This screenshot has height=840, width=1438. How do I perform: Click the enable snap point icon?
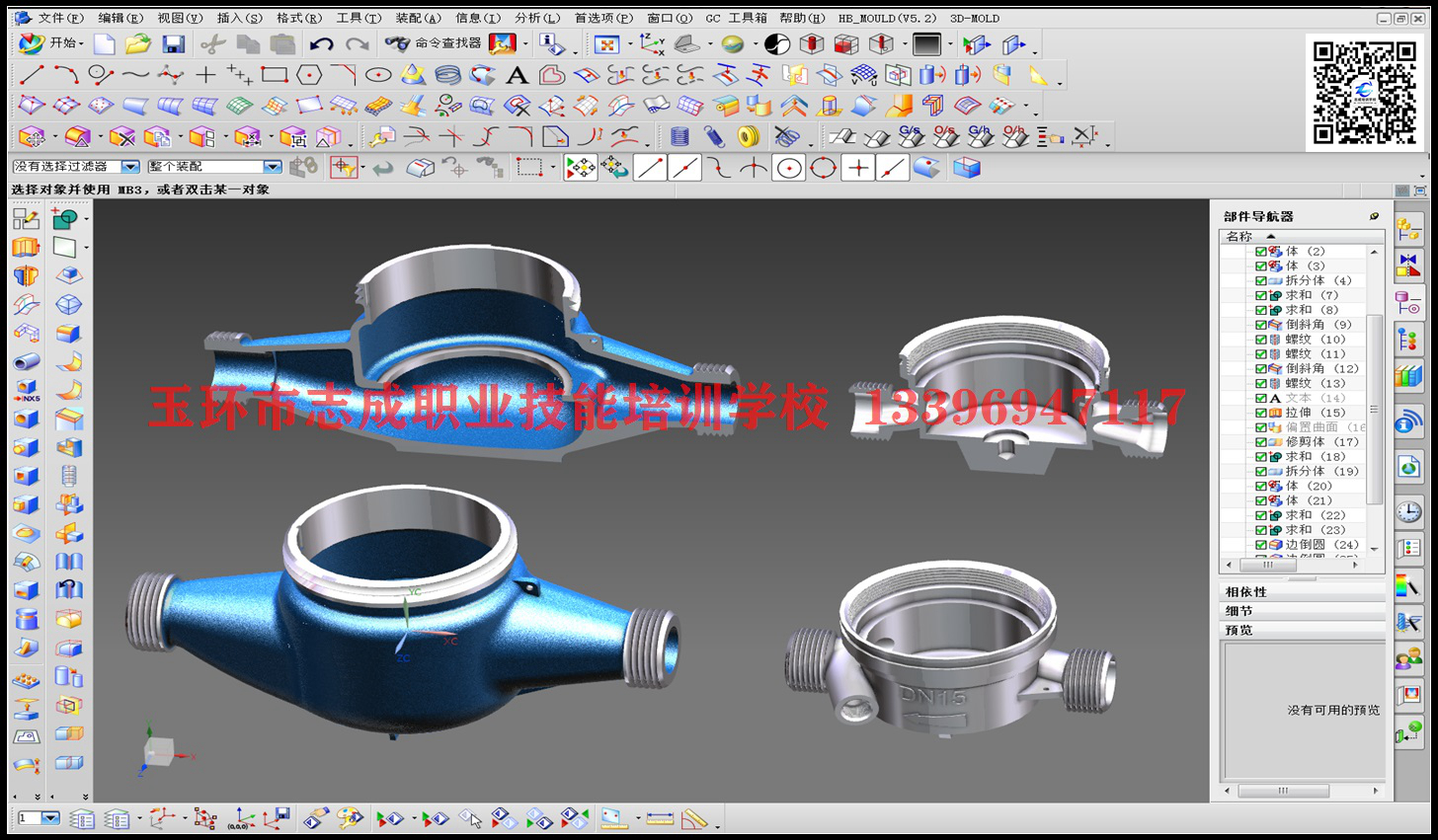tap(581, 168)
